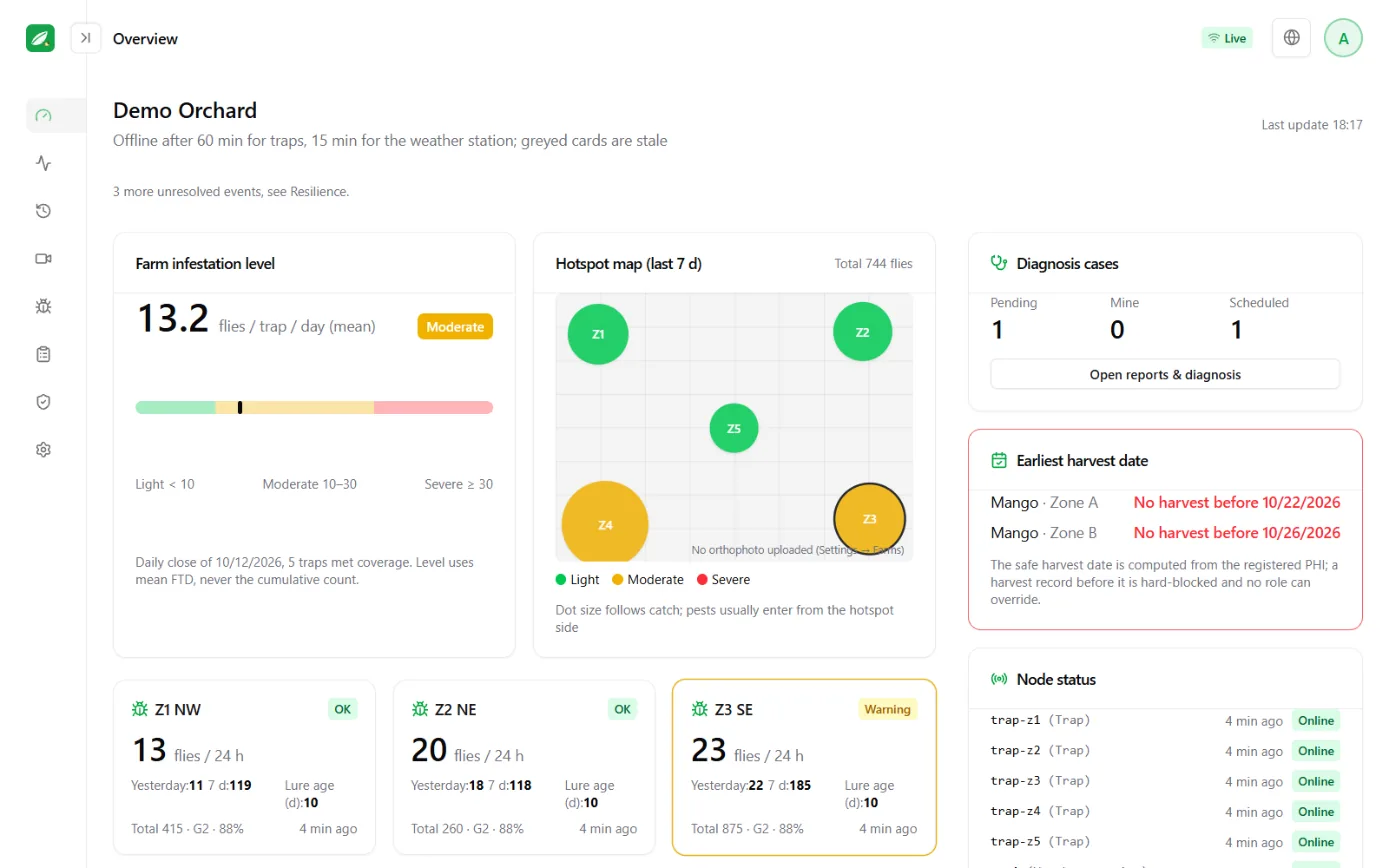Click the bug icon on Z2 NE card
Screen dimensions: 1388x868
(420, 709)
